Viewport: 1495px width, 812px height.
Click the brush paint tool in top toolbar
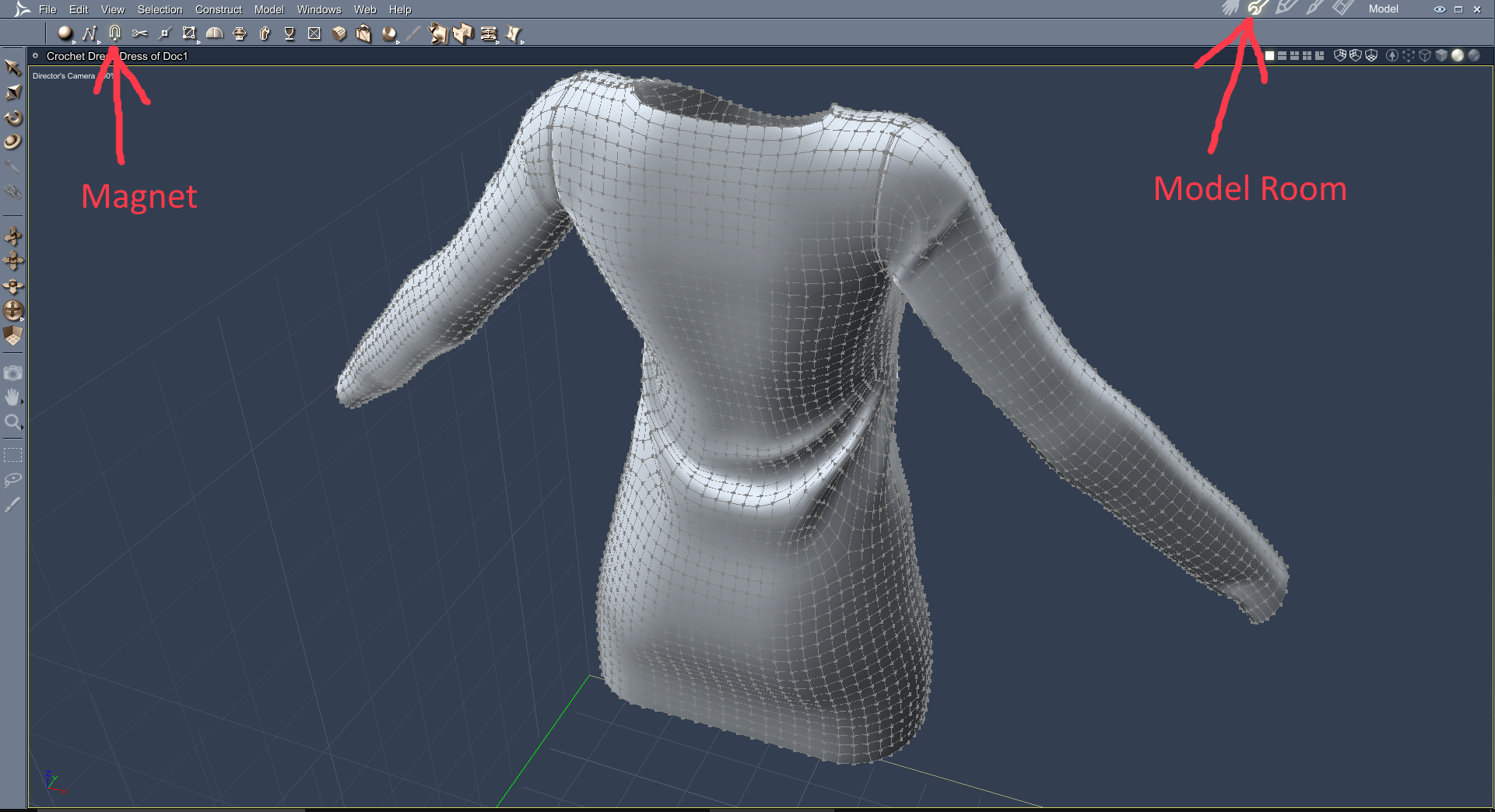click(x=413, y=33)
